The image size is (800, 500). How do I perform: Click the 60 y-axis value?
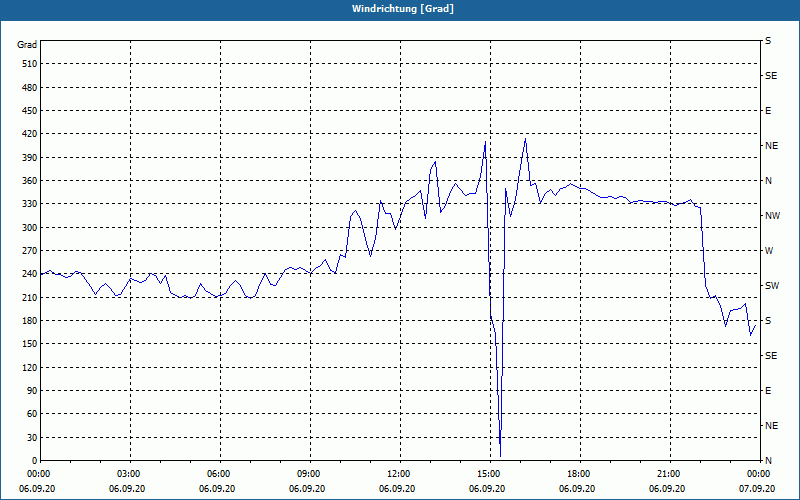point(32,414)
